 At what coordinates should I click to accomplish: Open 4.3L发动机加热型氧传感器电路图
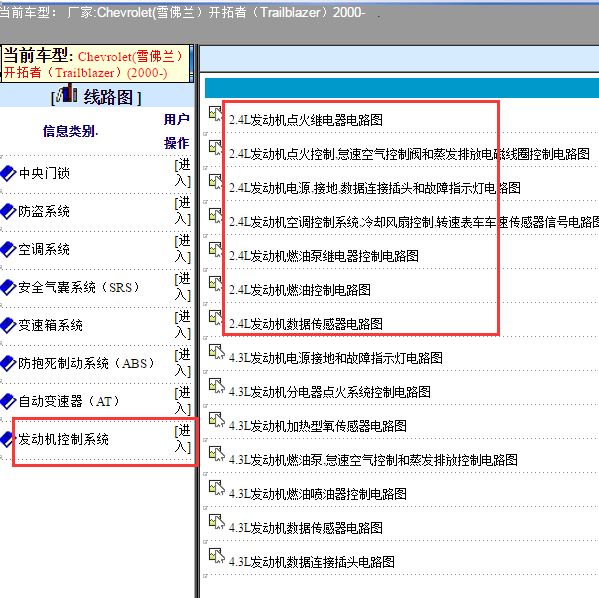[318, 426]
